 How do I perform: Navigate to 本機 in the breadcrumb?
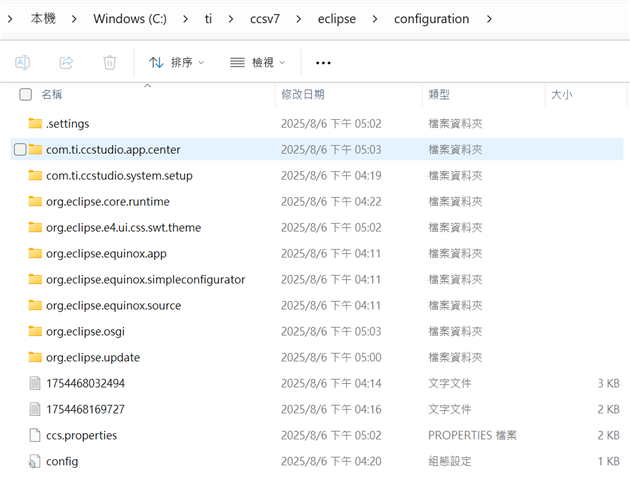point(43,18)
